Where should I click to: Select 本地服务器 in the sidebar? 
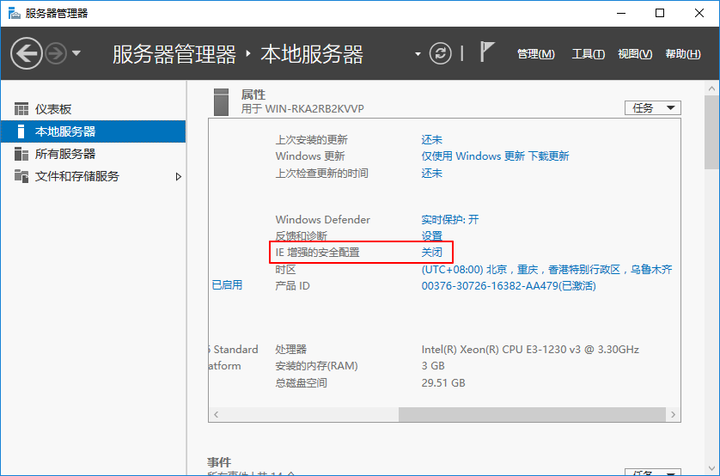pyautogui.click(x=65, y=132)
